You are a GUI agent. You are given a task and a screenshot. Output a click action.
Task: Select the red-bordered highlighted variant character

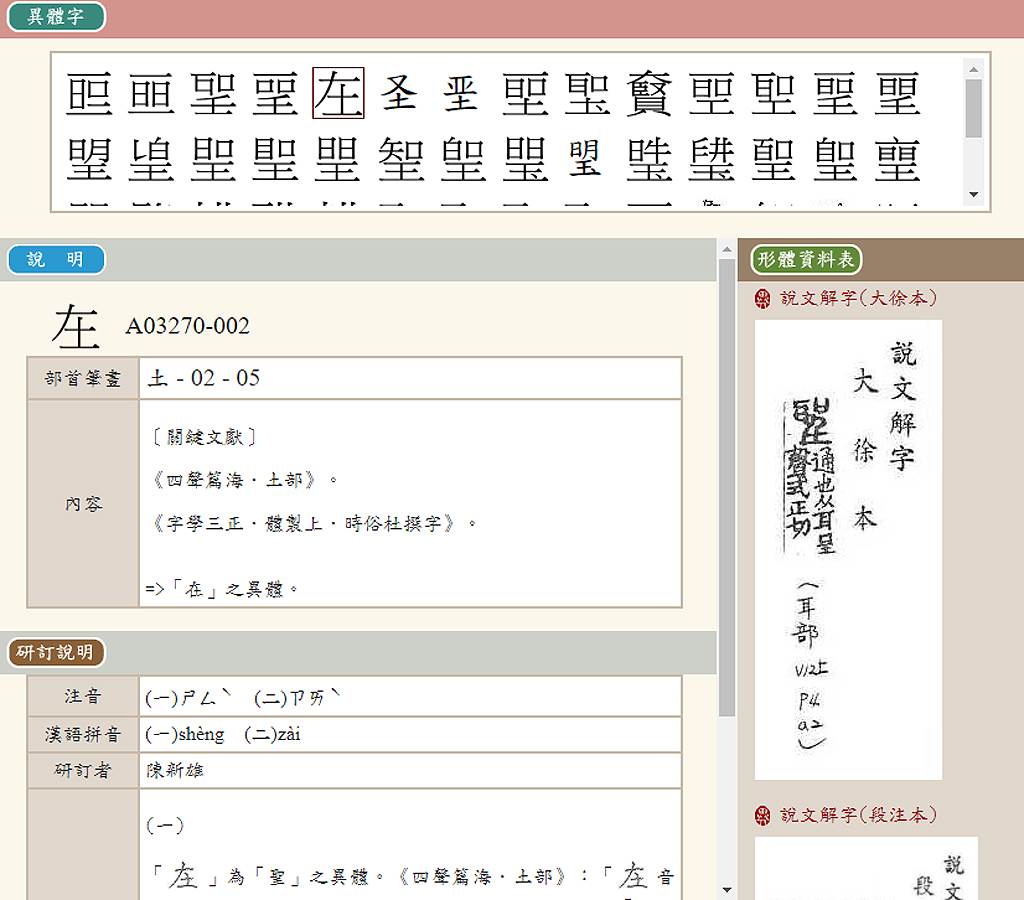click(x=338, y=93)
